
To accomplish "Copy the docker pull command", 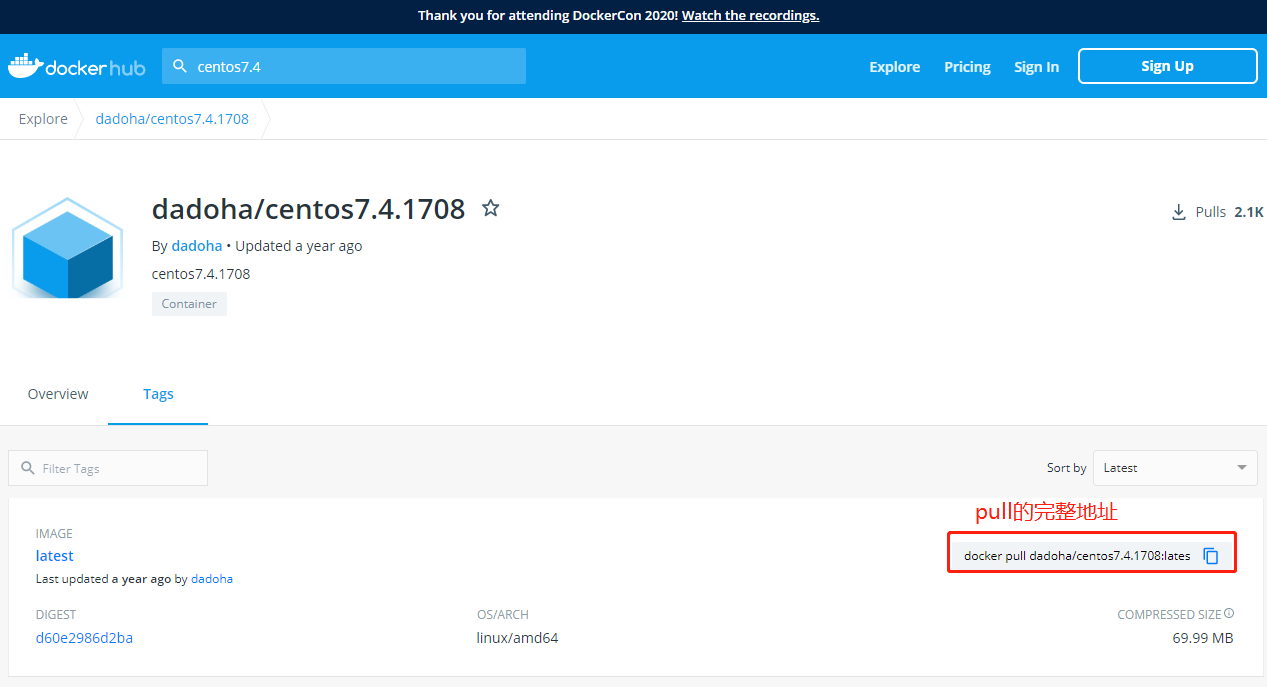I will (x=1211, y=555).
